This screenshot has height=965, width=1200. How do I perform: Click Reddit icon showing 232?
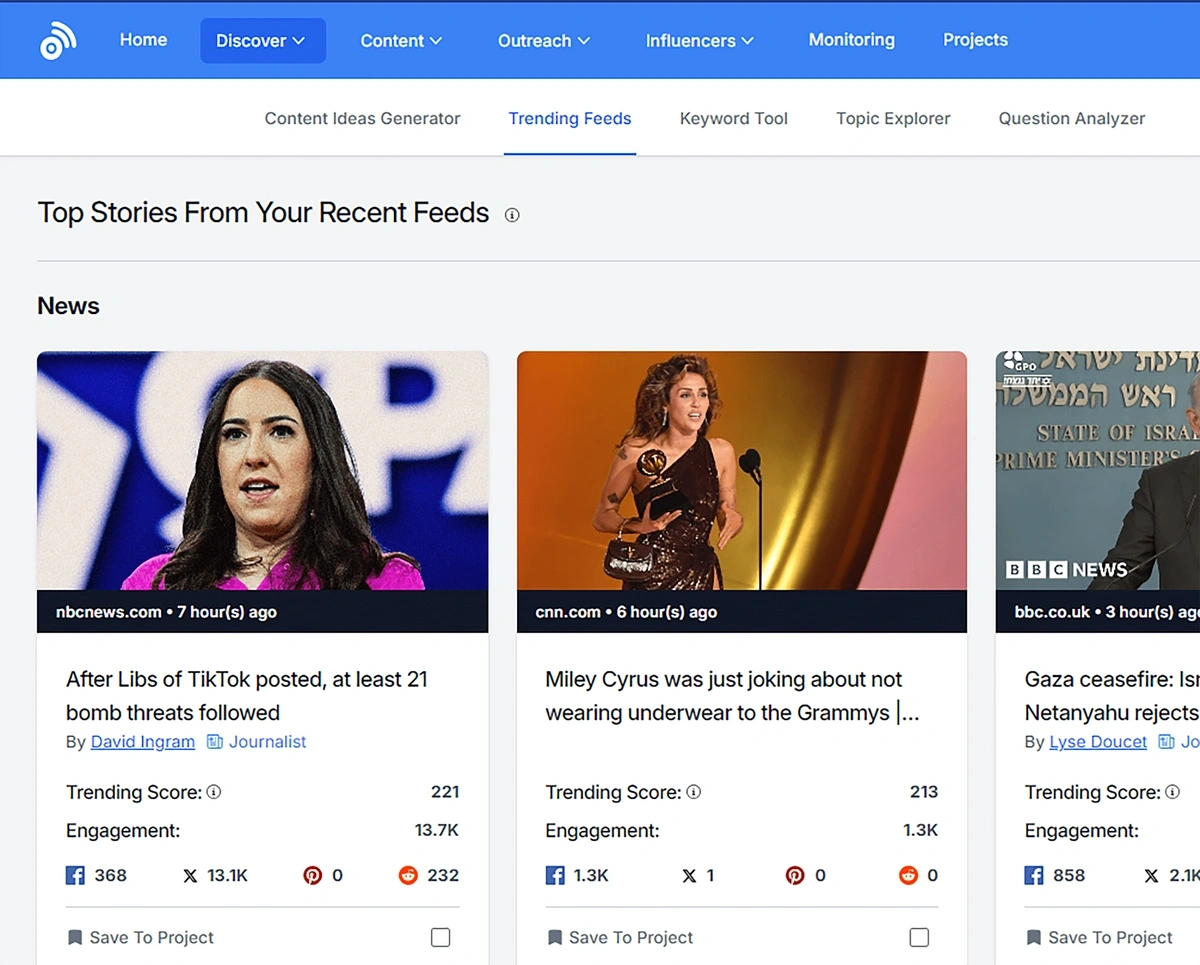click(x=408, y=875)
